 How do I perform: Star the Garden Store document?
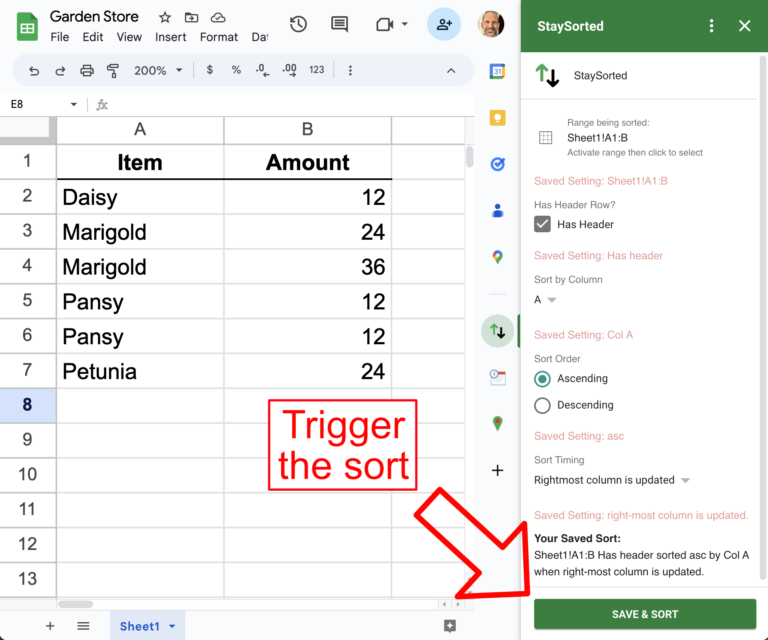[165, 18]
